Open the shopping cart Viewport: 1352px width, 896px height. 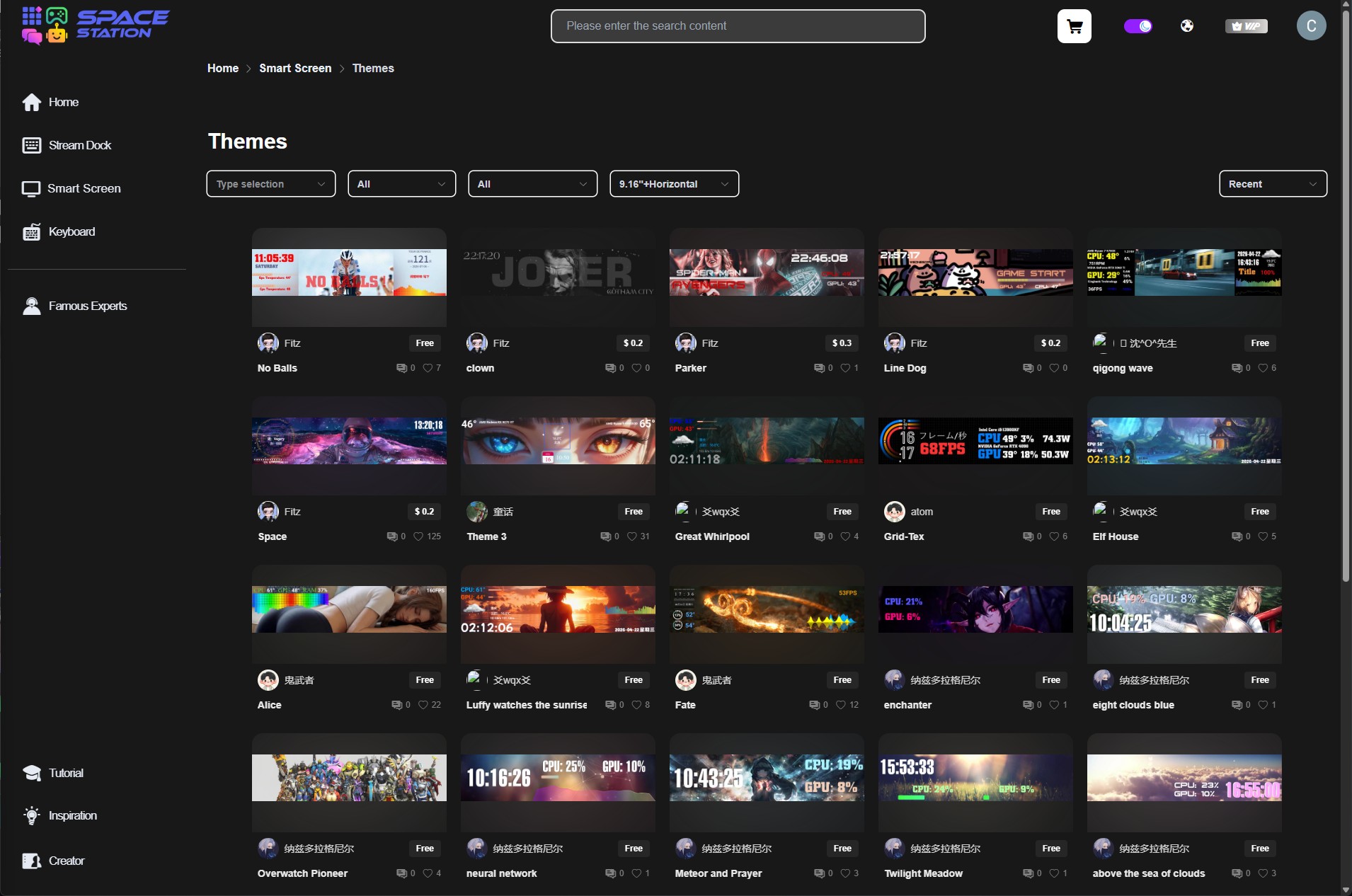click(x=1074, y=26)
